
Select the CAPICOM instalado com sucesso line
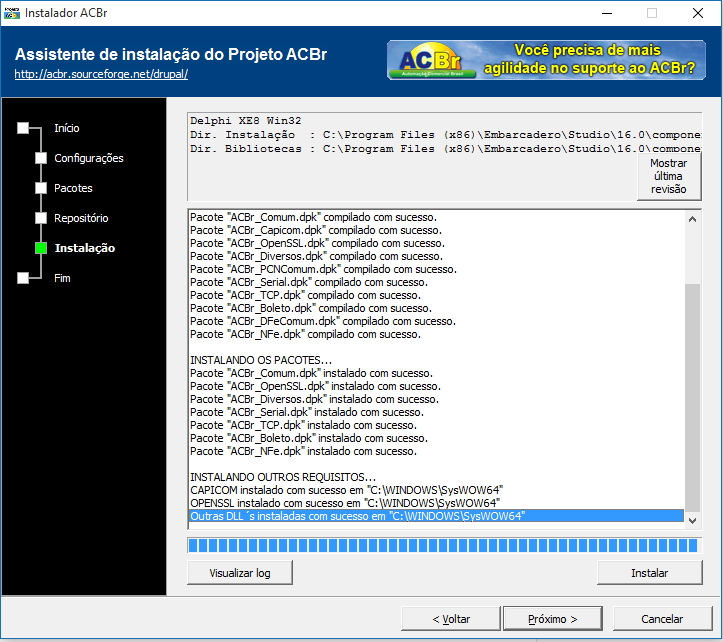click(347, 490)
